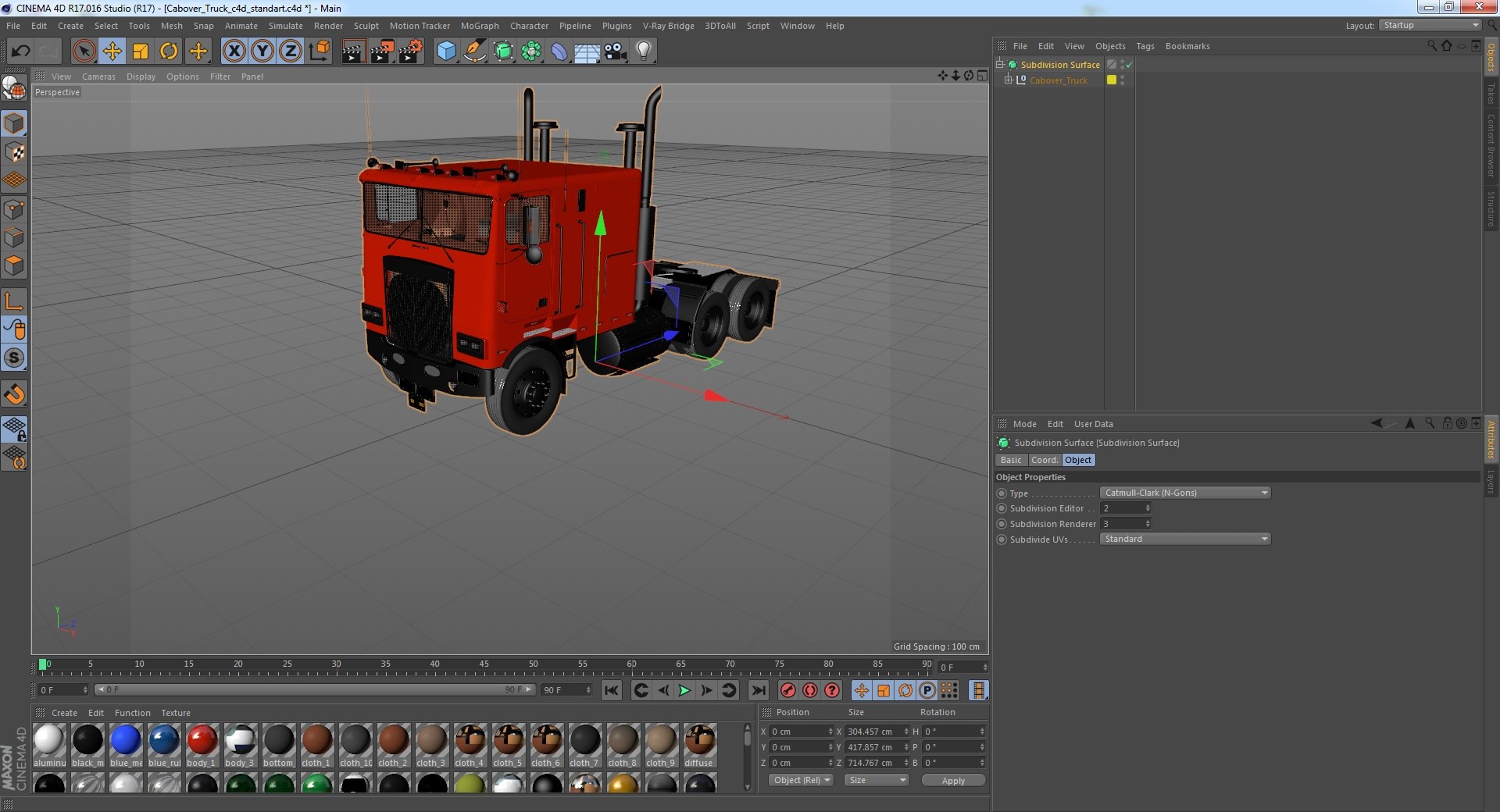Go to end of animation
This screenshot has height=812, width=1500.
pos(758,690)
